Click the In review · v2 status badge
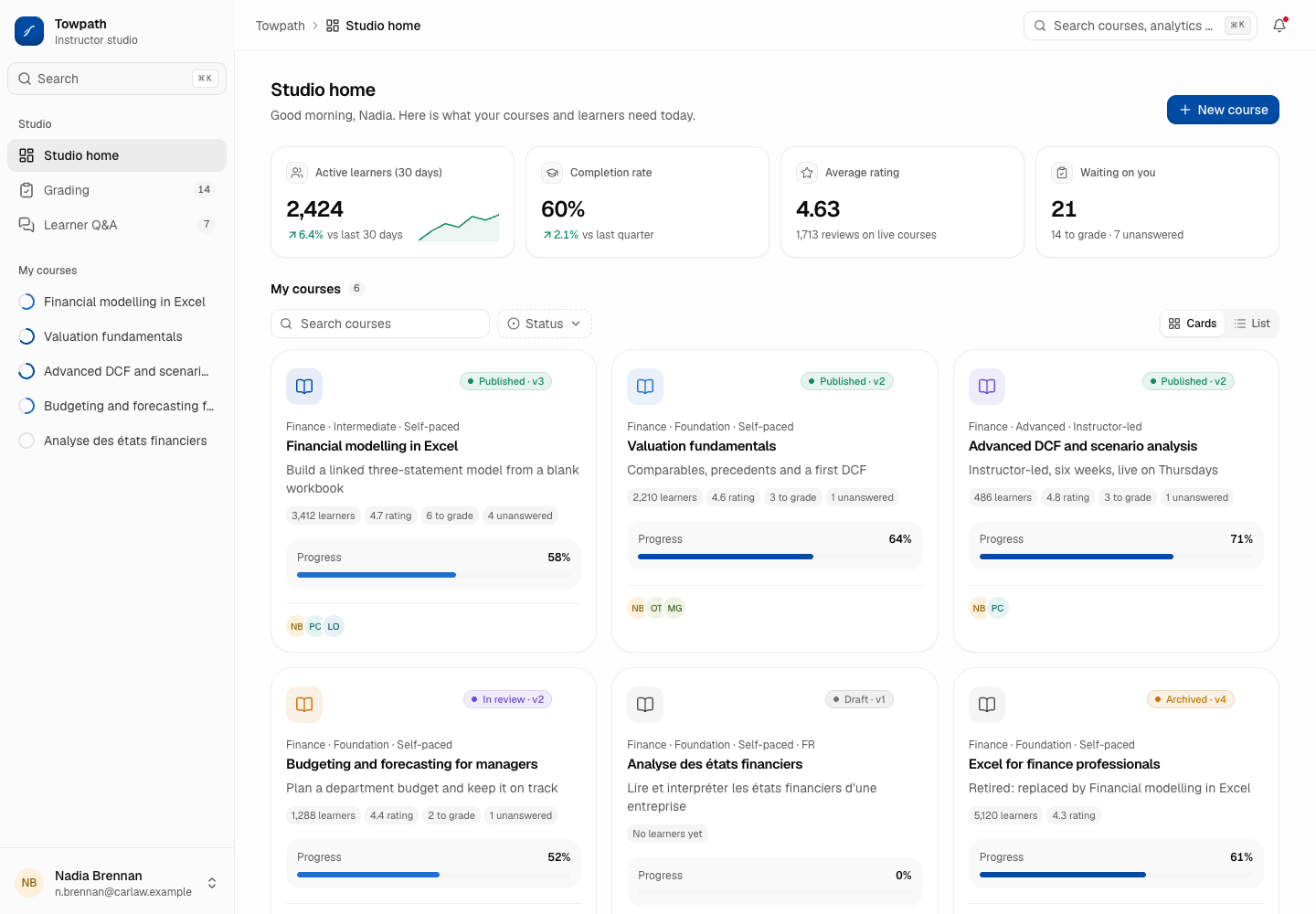 [x=507, y=699]
